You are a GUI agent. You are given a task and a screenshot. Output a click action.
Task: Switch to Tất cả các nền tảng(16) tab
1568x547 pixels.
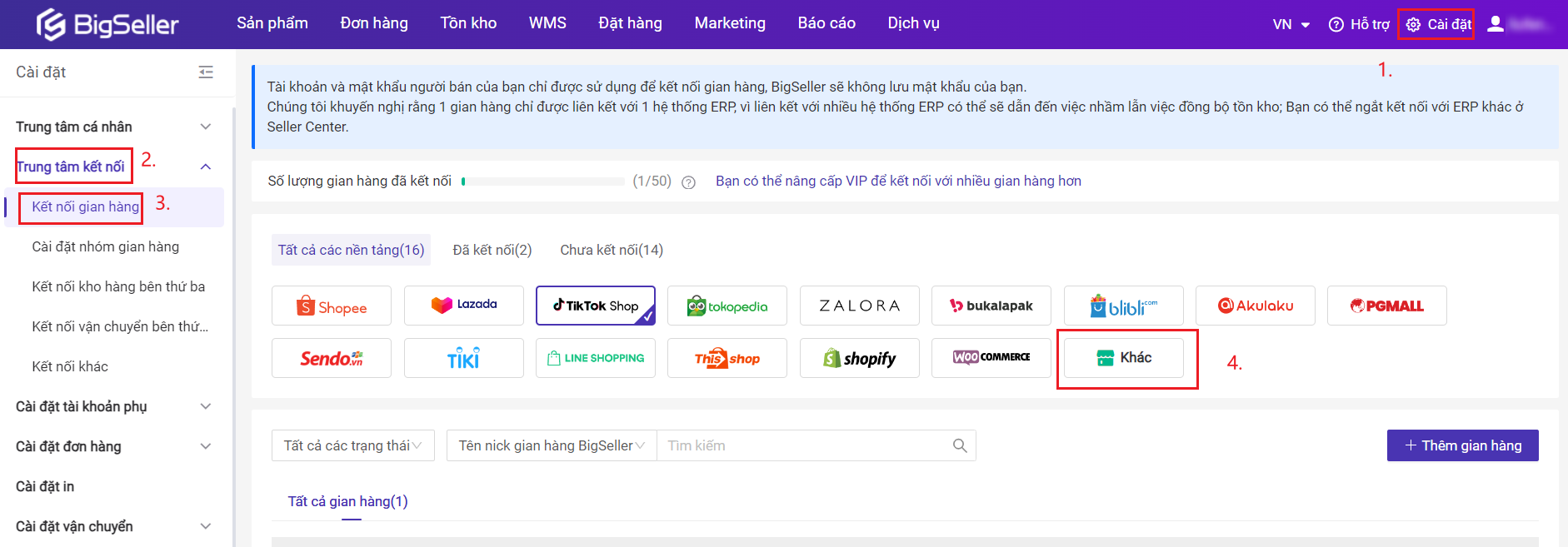(x=351, y=250)
